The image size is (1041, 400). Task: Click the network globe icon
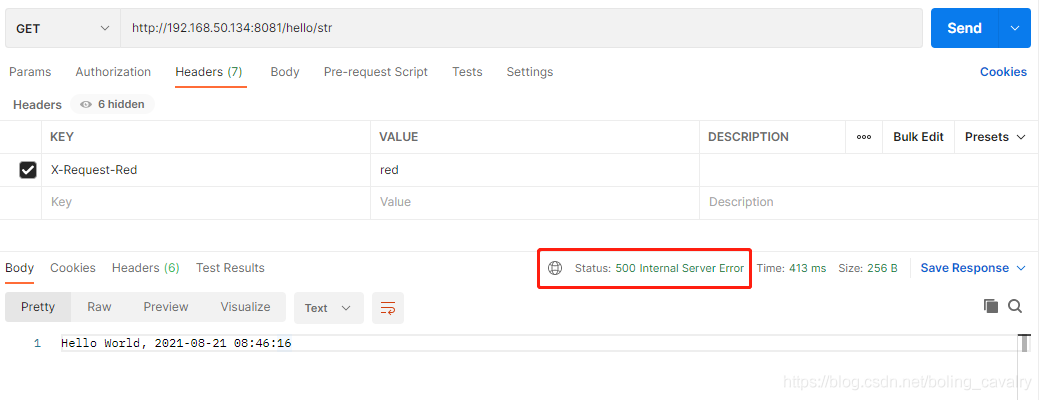(x=555, y=268)
